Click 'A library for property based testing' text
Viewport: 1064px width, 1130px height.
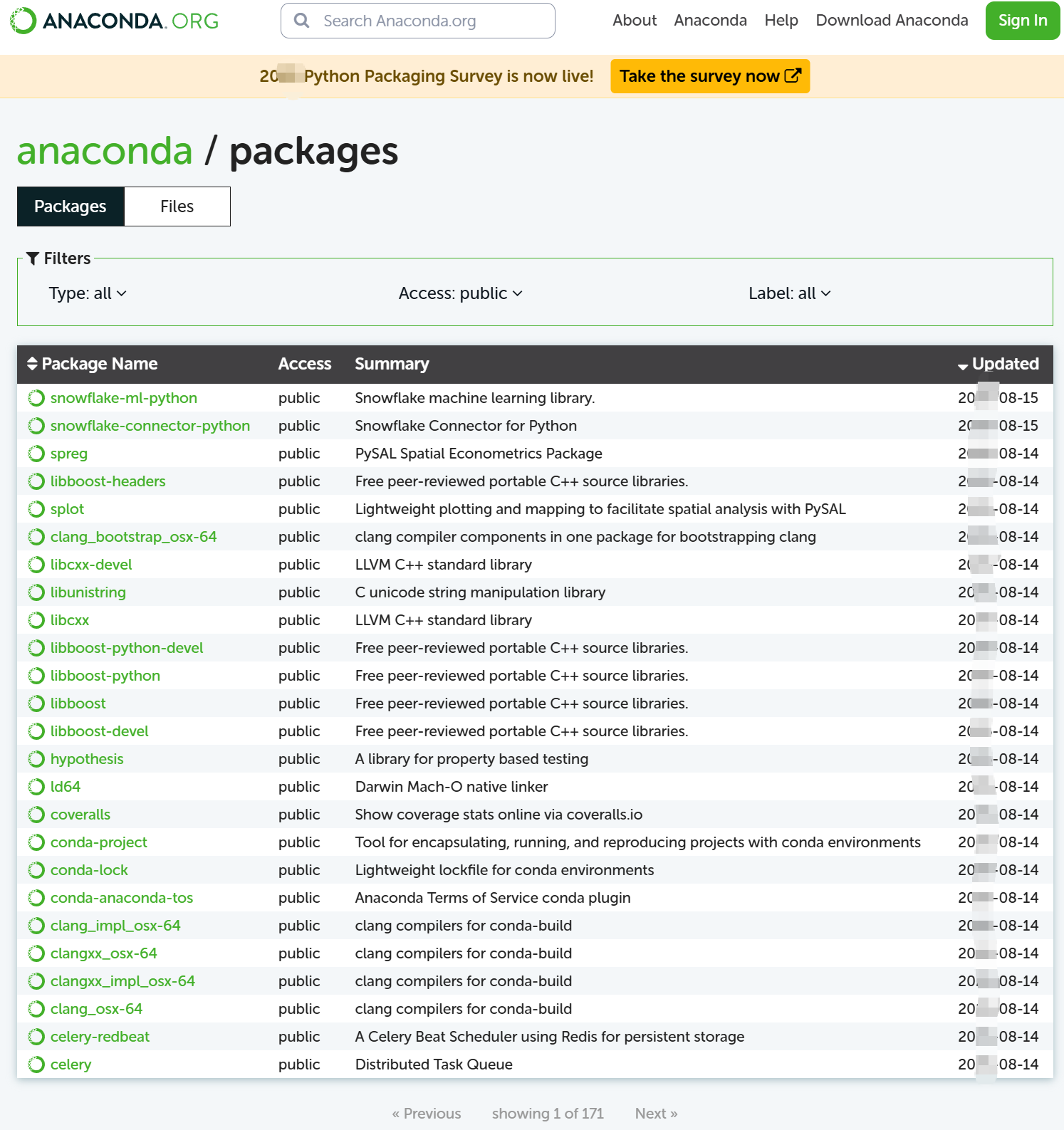(471, 759)
